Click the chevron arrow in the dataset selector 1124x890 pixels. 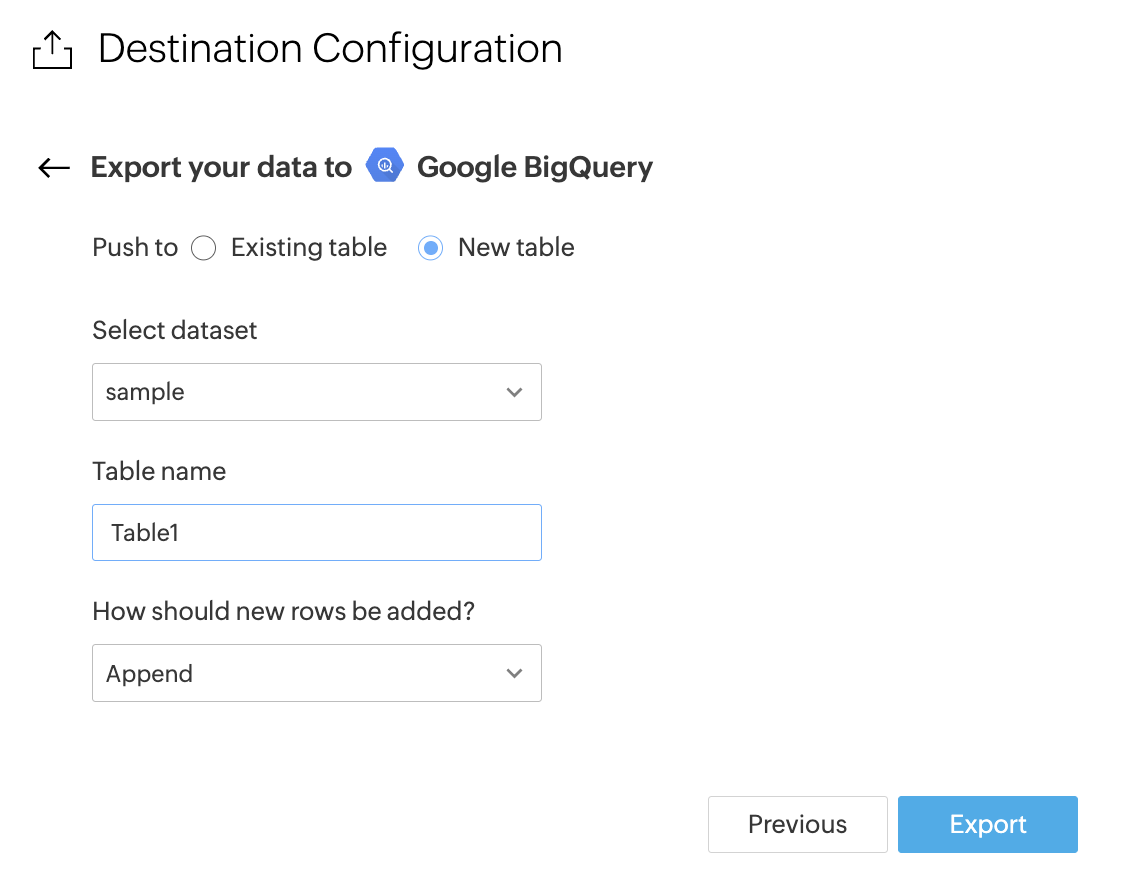click(514, 392)
